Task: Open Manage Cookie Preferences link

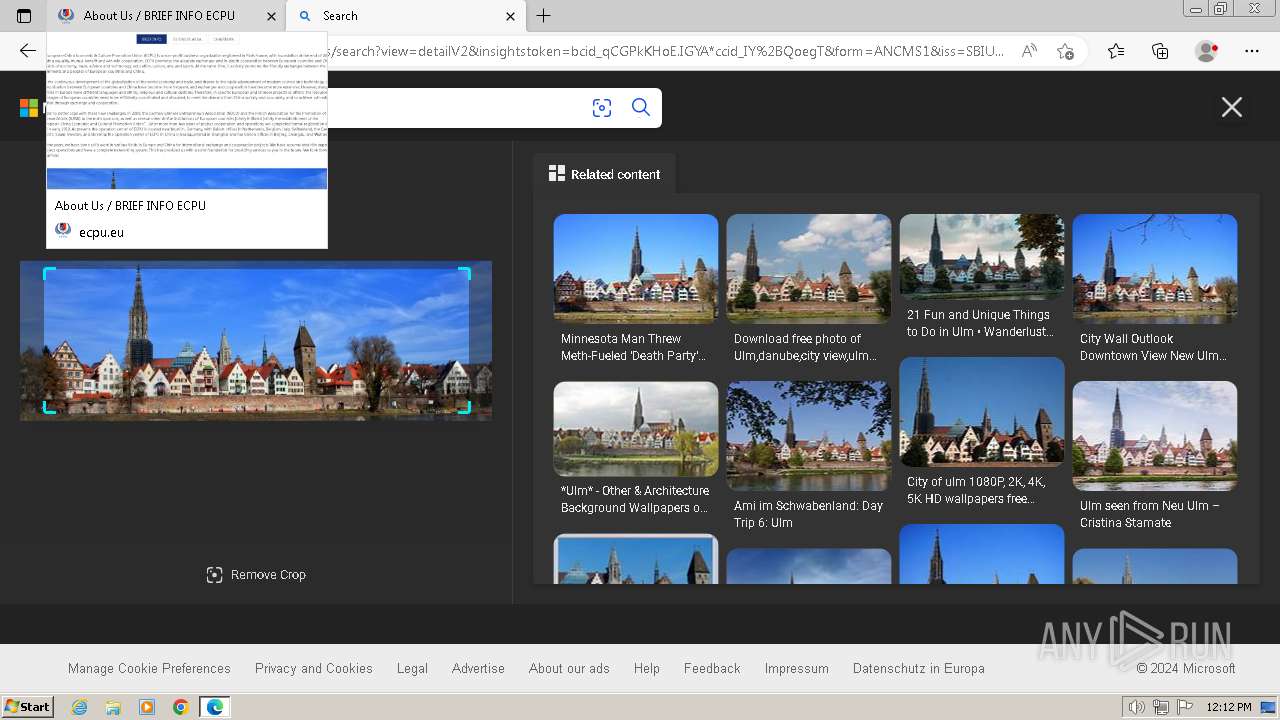Action: coord(149,669)
